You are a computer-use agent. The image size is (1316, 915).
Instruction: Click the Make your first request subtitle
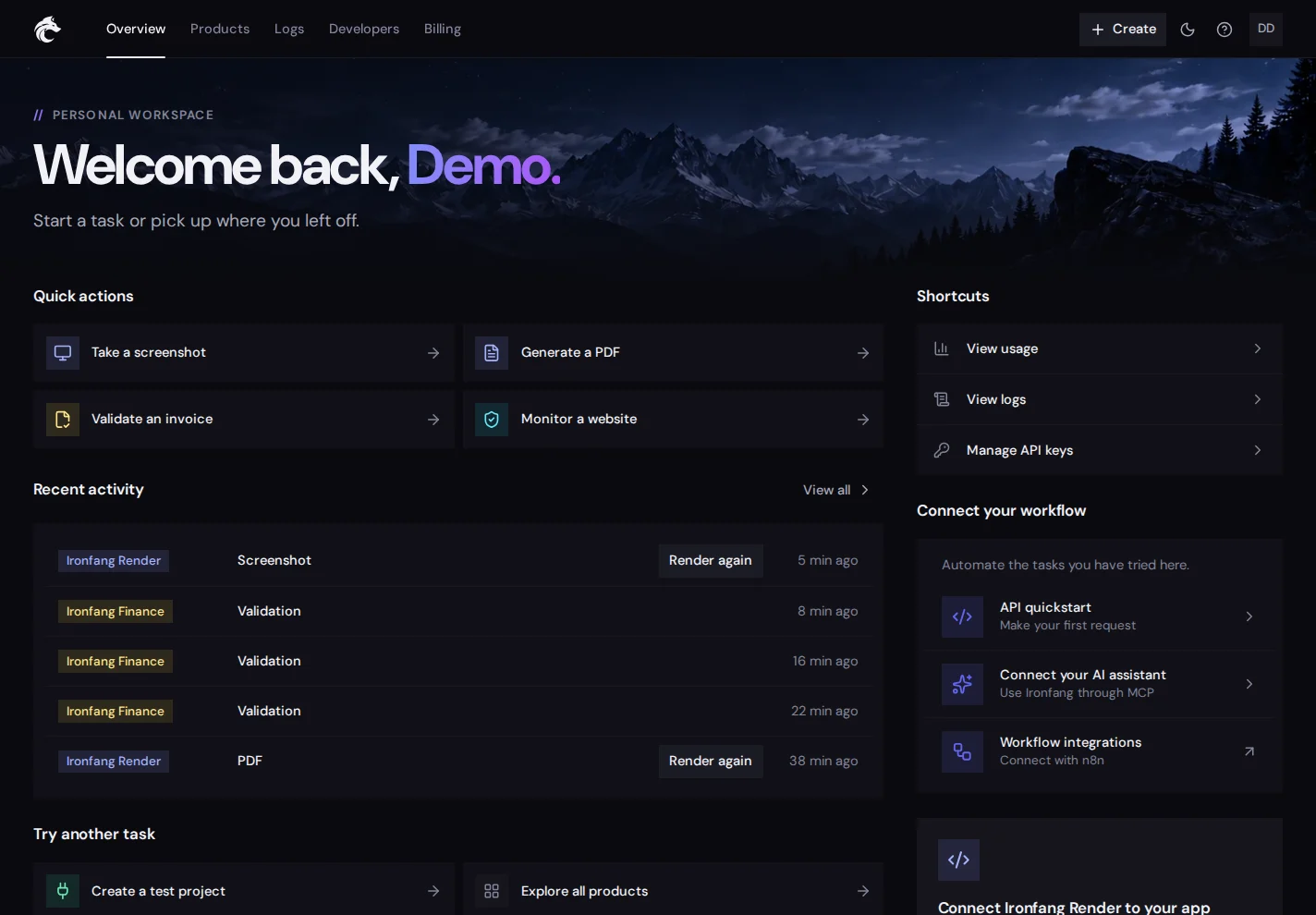1067,626
